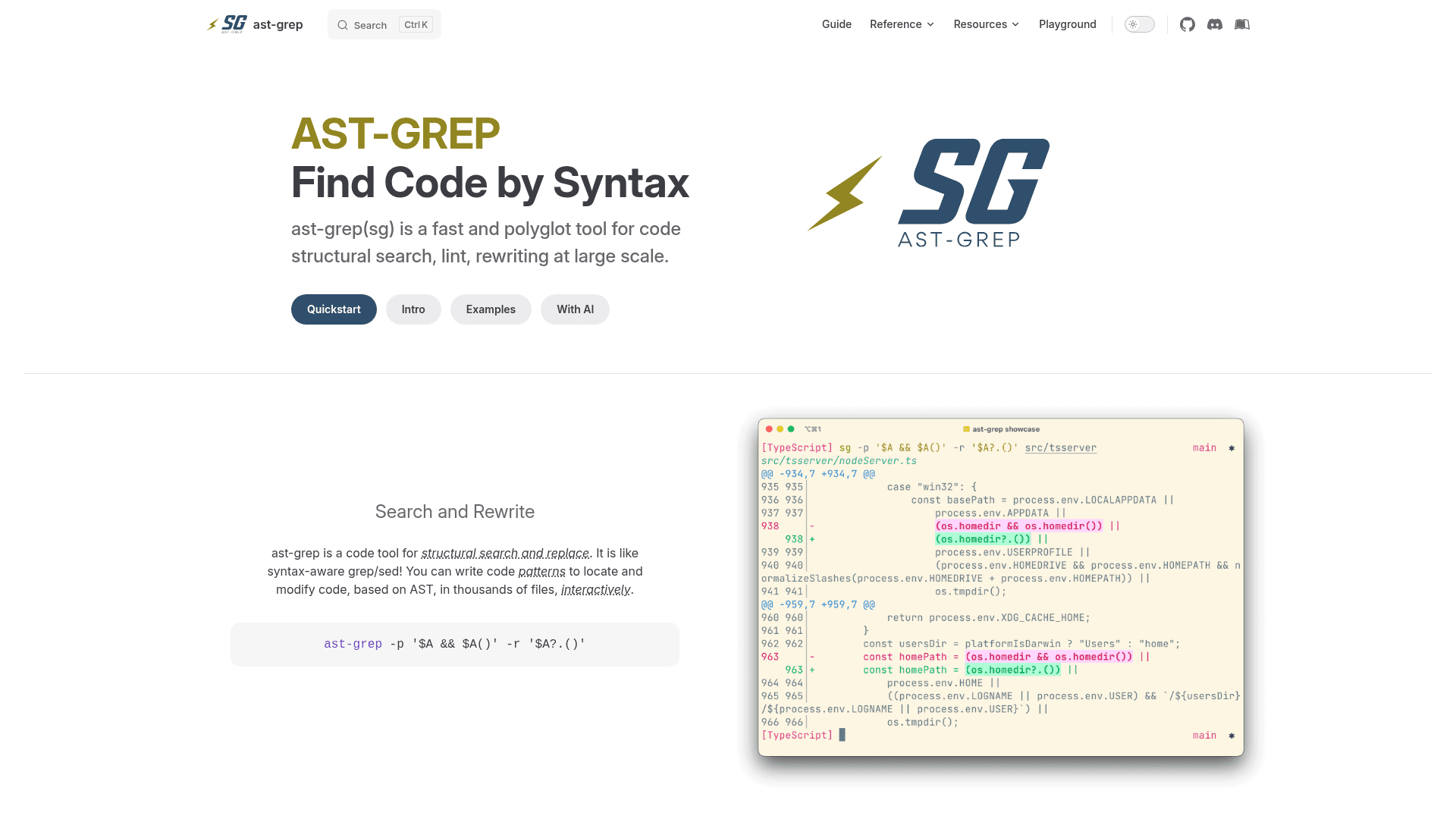Click the book icon in the navbar

1242,24
